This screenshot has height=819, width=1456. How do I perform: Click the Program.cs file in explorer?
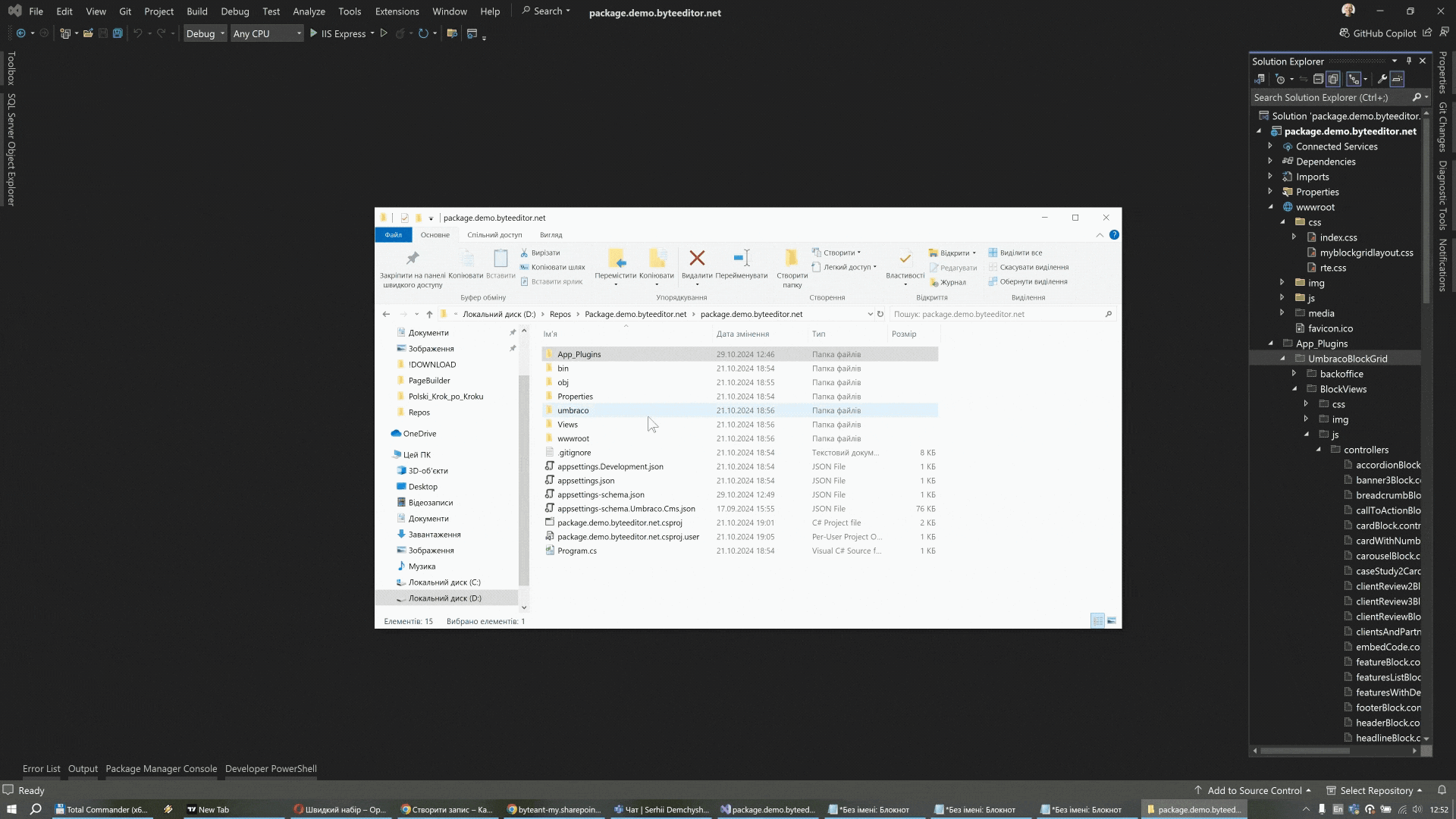click(x=577, y=551)
